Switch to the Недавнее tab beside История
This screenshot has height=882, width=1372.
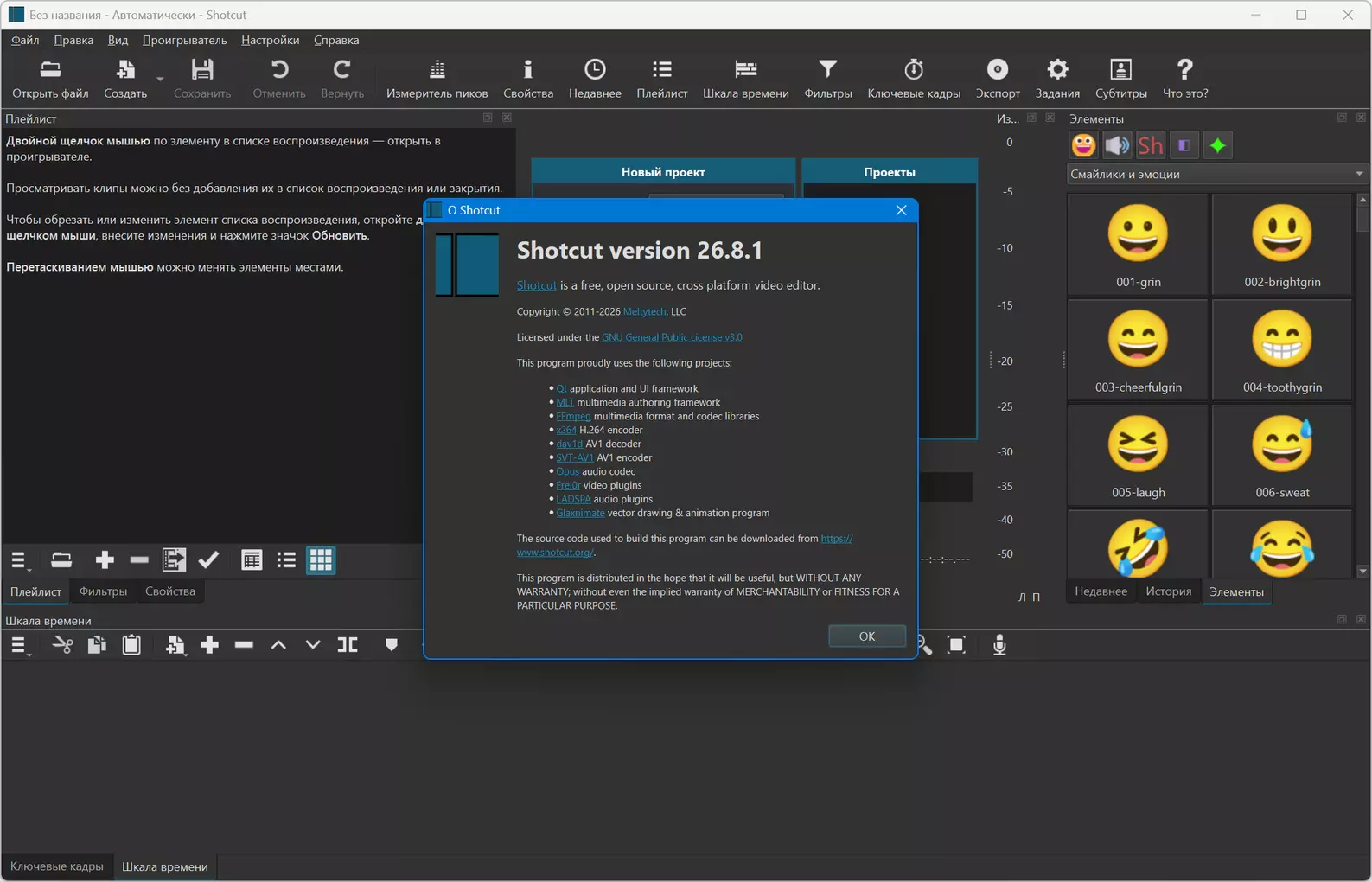click(1101, 591)
